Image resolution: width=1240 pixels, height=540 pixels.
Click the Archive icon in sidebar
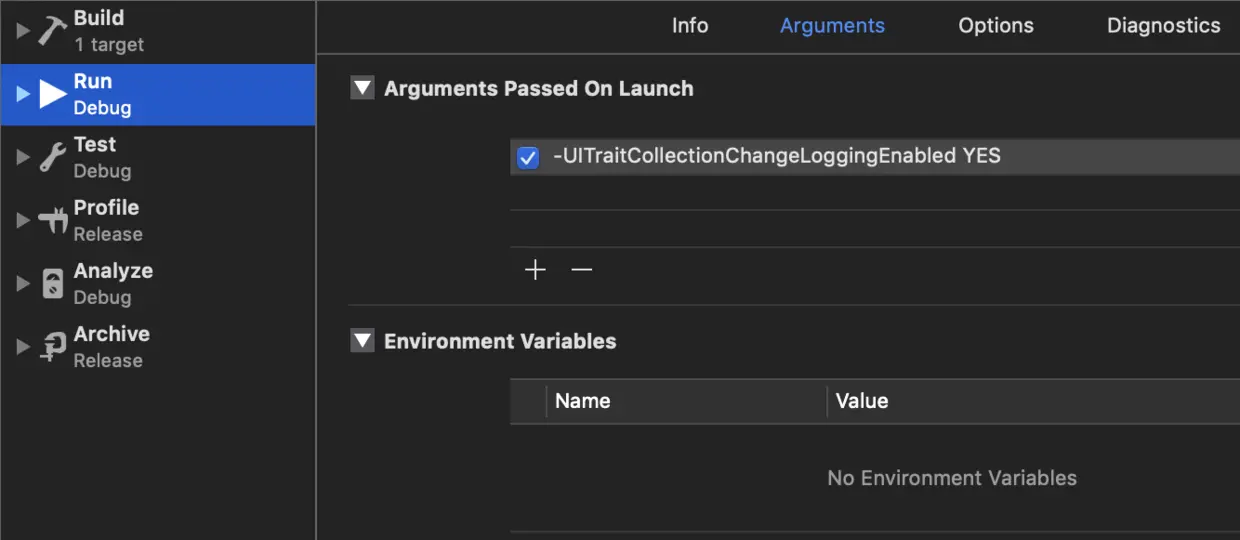[53, 347]
